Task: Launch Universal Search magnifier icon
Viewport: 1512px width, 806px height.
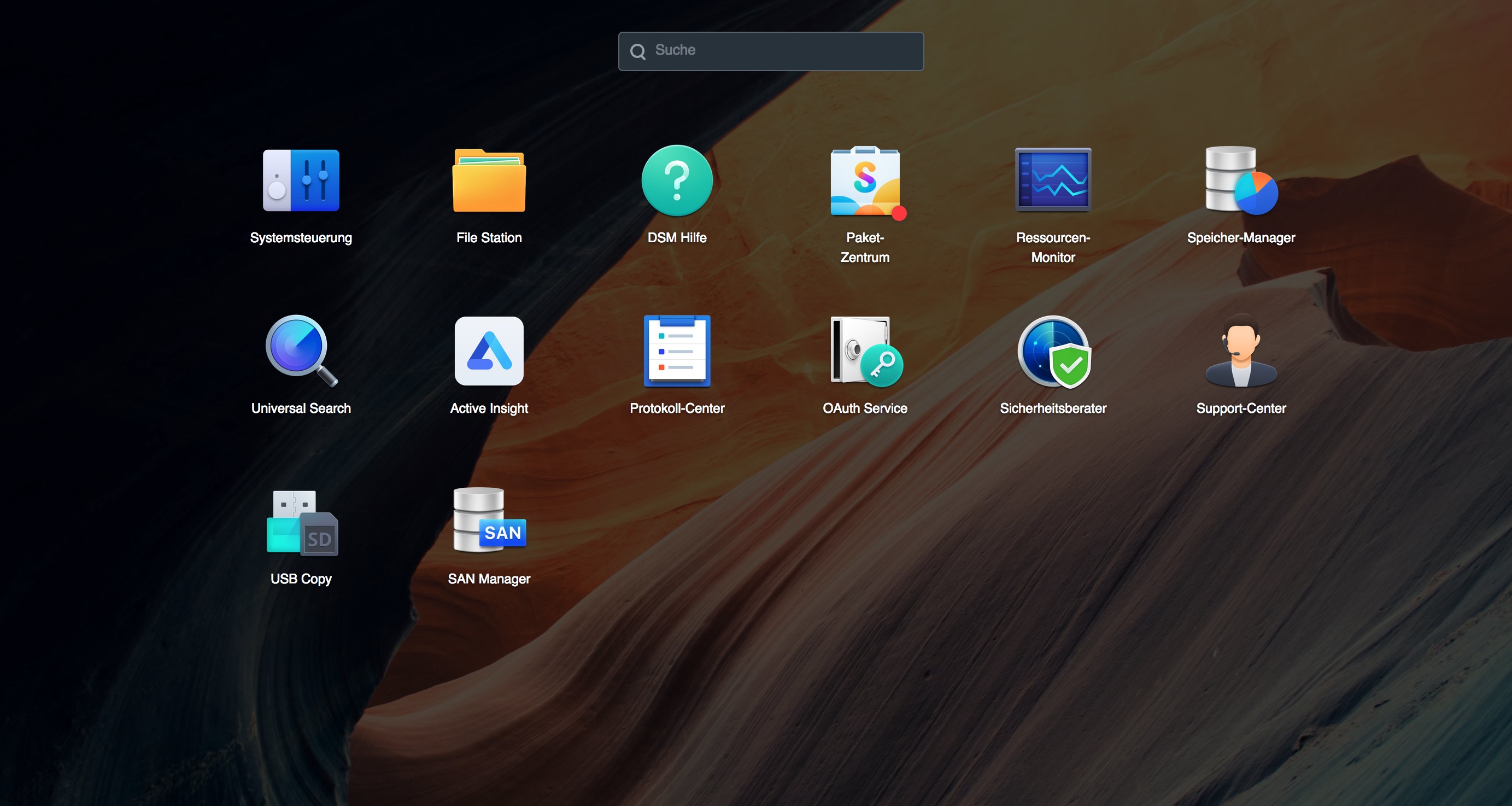Action: [x=301, y=351]
